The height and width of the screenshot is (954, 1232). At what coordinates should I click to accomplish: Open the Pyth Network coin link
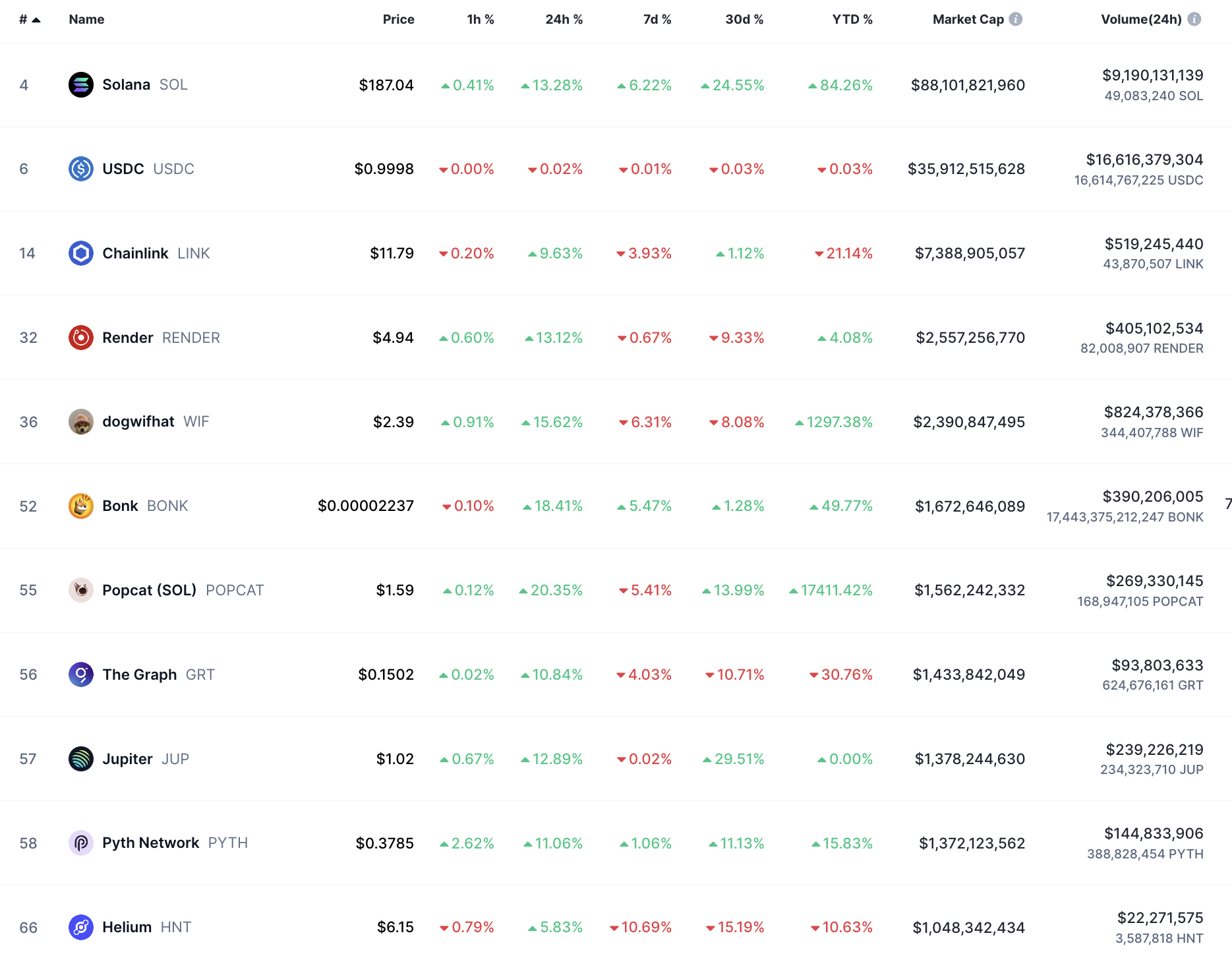pos(151,843)
